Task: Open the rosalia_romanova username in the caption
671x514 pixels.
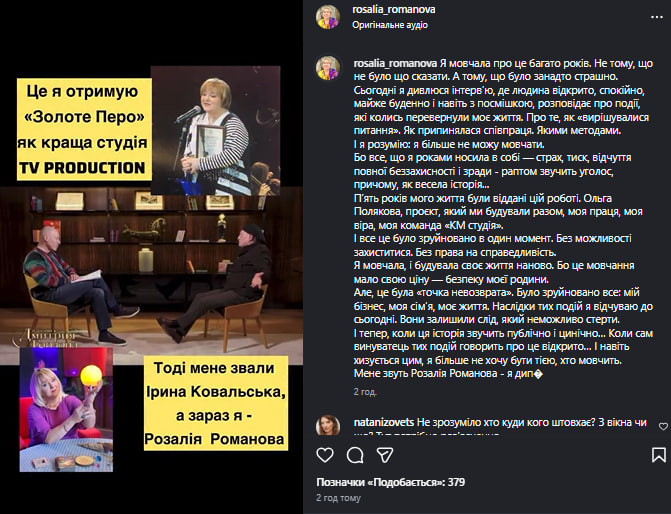Action: (x=395, y=63)
